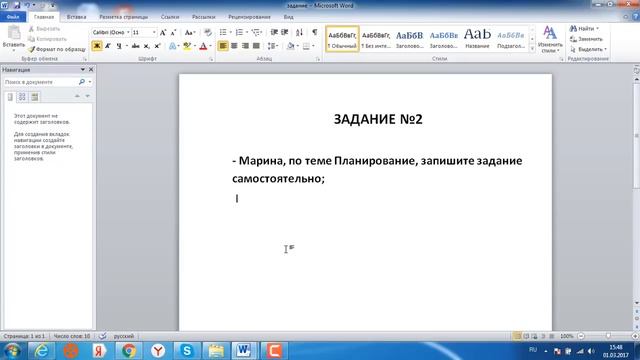Show the headings browse tab in Navigation
The height and width of the screenshot is (360, 640).
(10, 97)
